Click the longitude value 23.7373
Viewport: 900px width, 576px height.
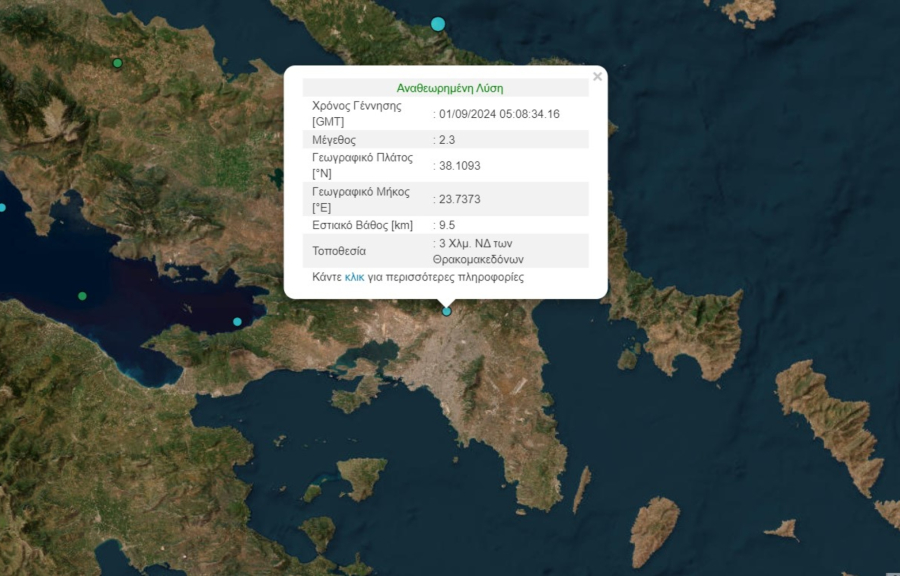(x=460, y=199)
